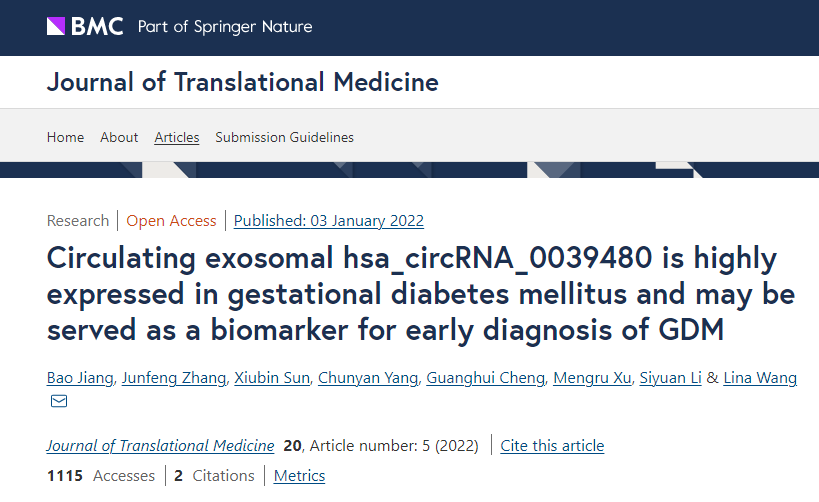Screen dimensions: 819x502
Task: Open the Home menu item
Action: point(65,137)
